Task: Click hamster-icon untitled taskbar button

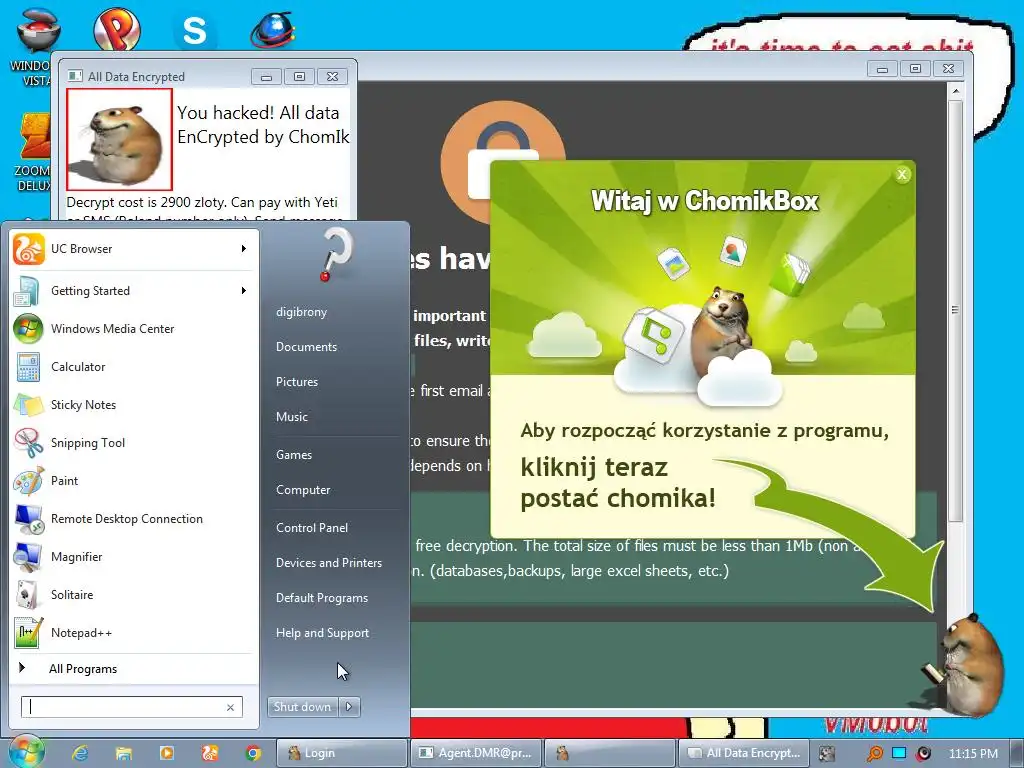Action: coord(610,753)
